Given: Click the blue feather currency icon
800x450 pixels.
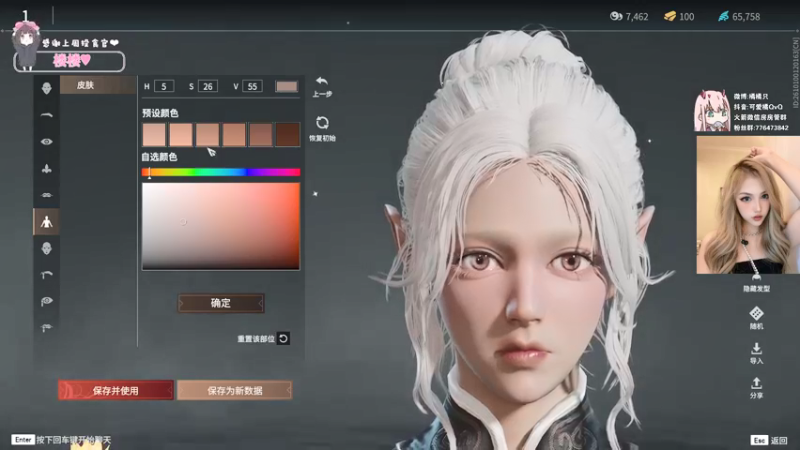Looking at the screenshot, I should (723, 16).
